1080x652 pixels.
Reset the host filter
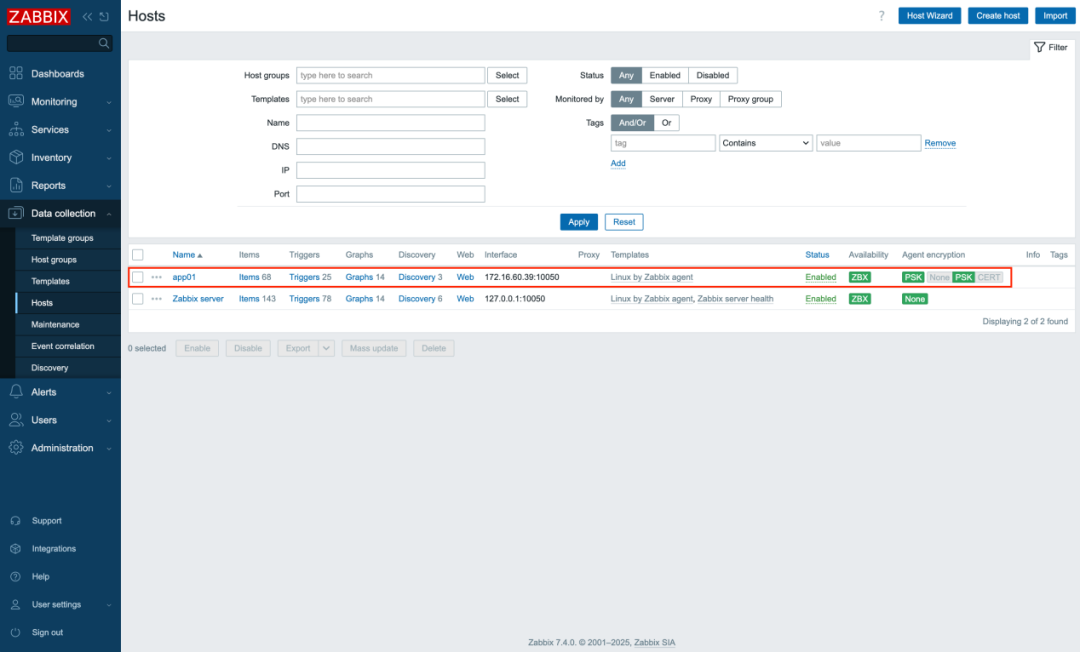point(624,222)
